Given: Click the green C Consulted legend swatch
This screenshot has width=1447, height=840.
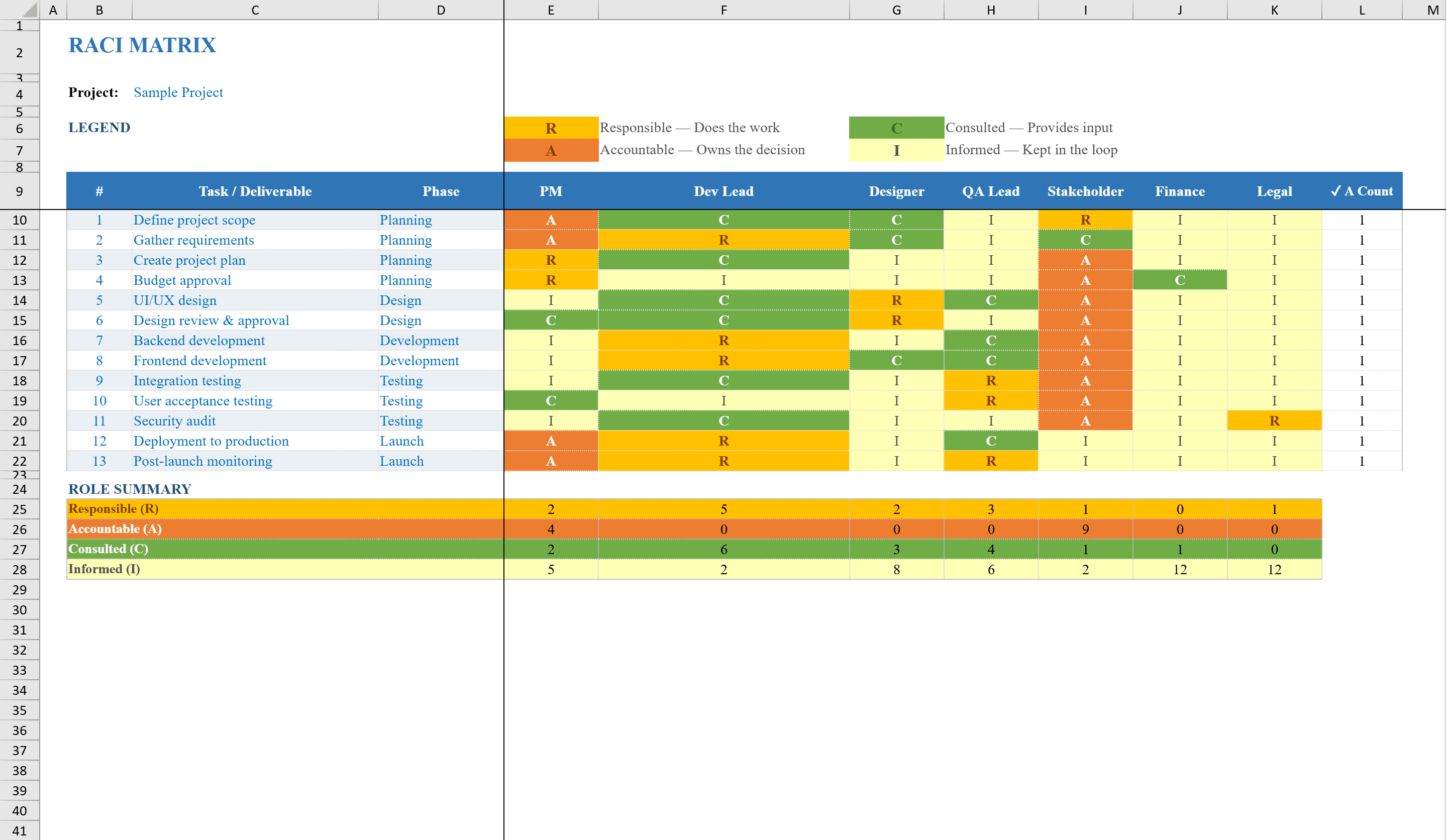Looking at the screenshot, I should [896, 128].
